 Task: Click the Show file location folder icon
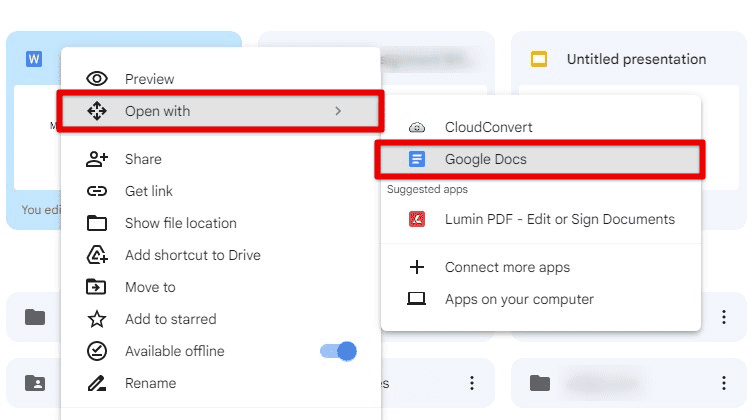click(x=97, y=223)
